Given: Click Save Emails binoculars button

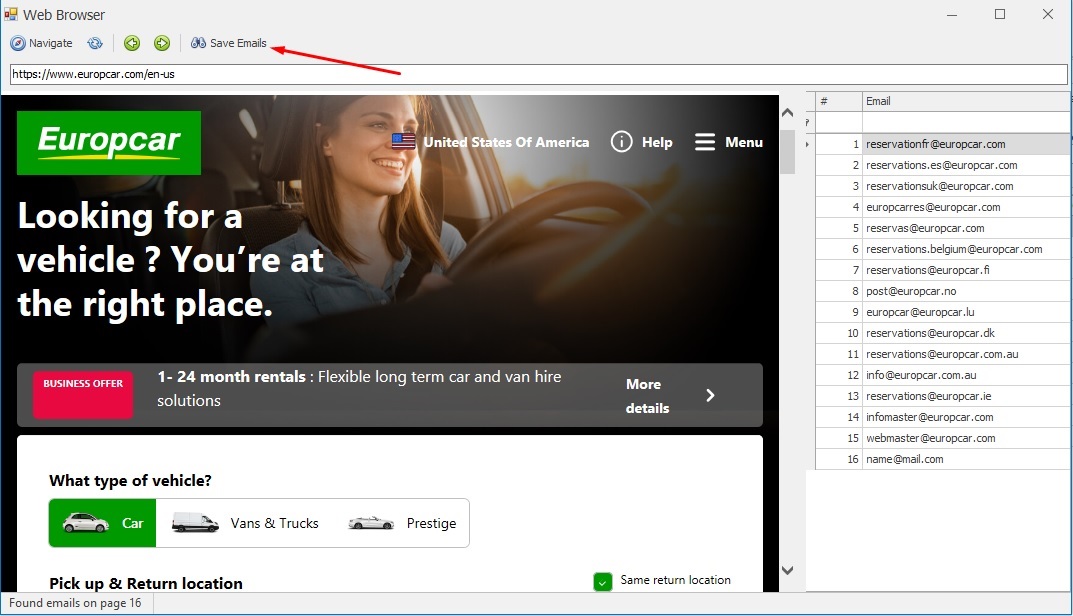Looking at the screenshot, I should coord(229,43).
